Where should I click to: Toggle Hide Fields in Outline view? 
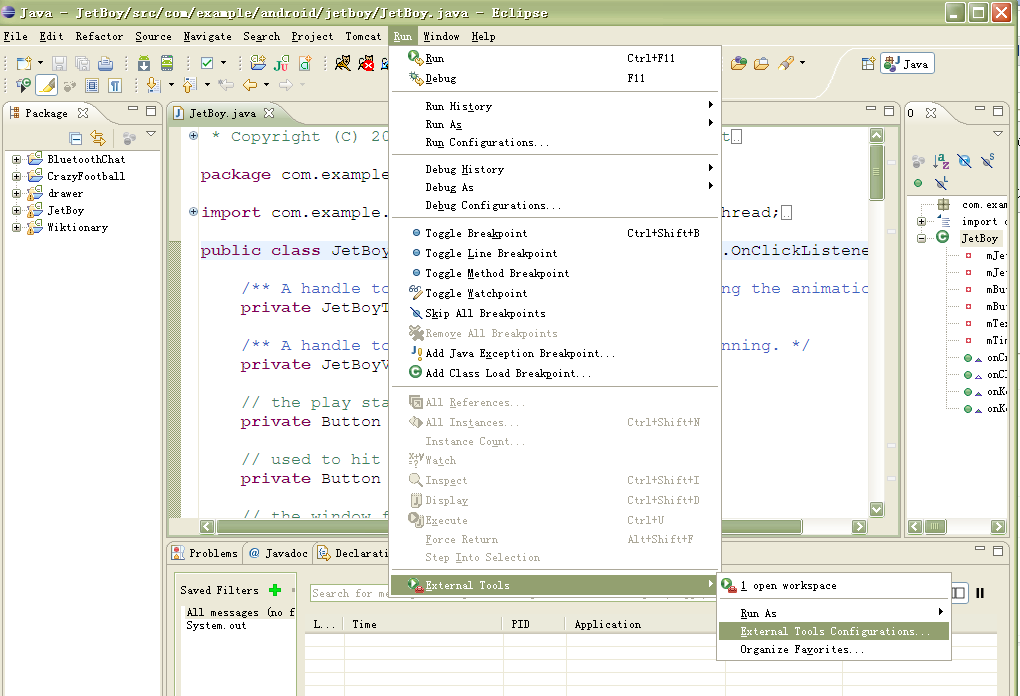tap(964, 161)
